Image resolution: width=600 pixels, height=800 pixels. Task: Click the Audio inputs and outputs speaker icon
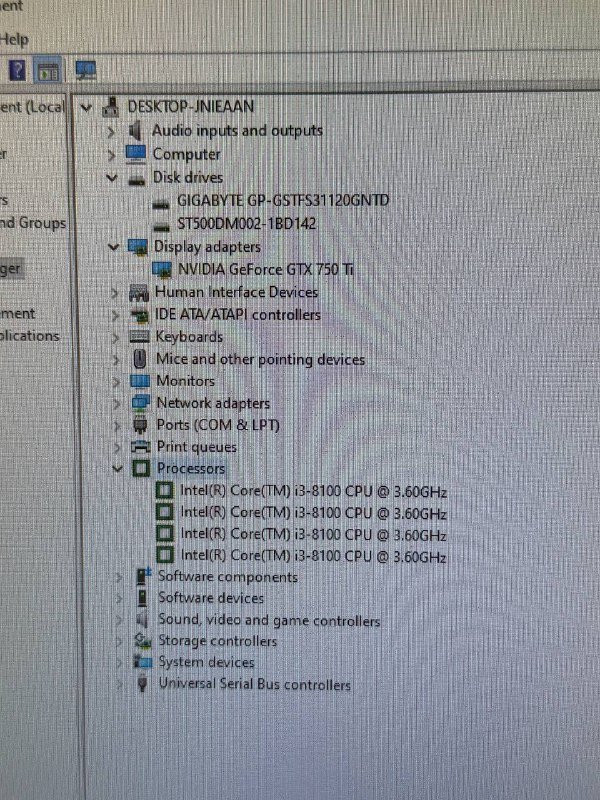point(135,131)
